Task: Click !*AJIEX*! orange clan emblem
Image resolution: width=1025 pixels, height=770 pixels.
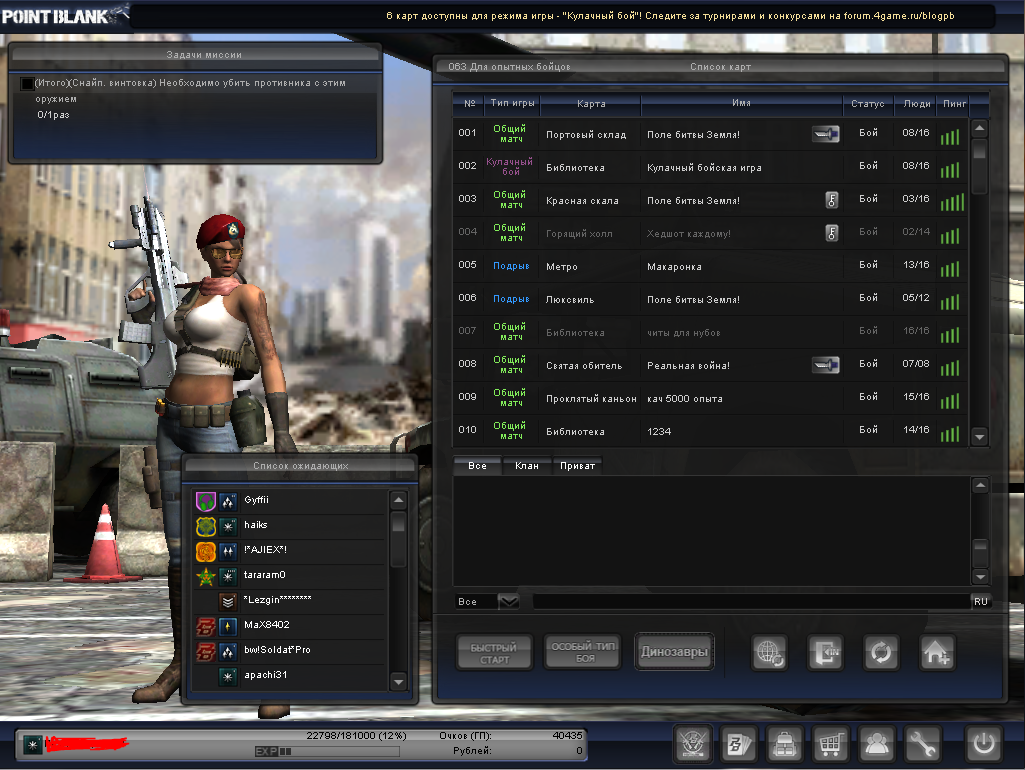Action: tap(206, 552)
